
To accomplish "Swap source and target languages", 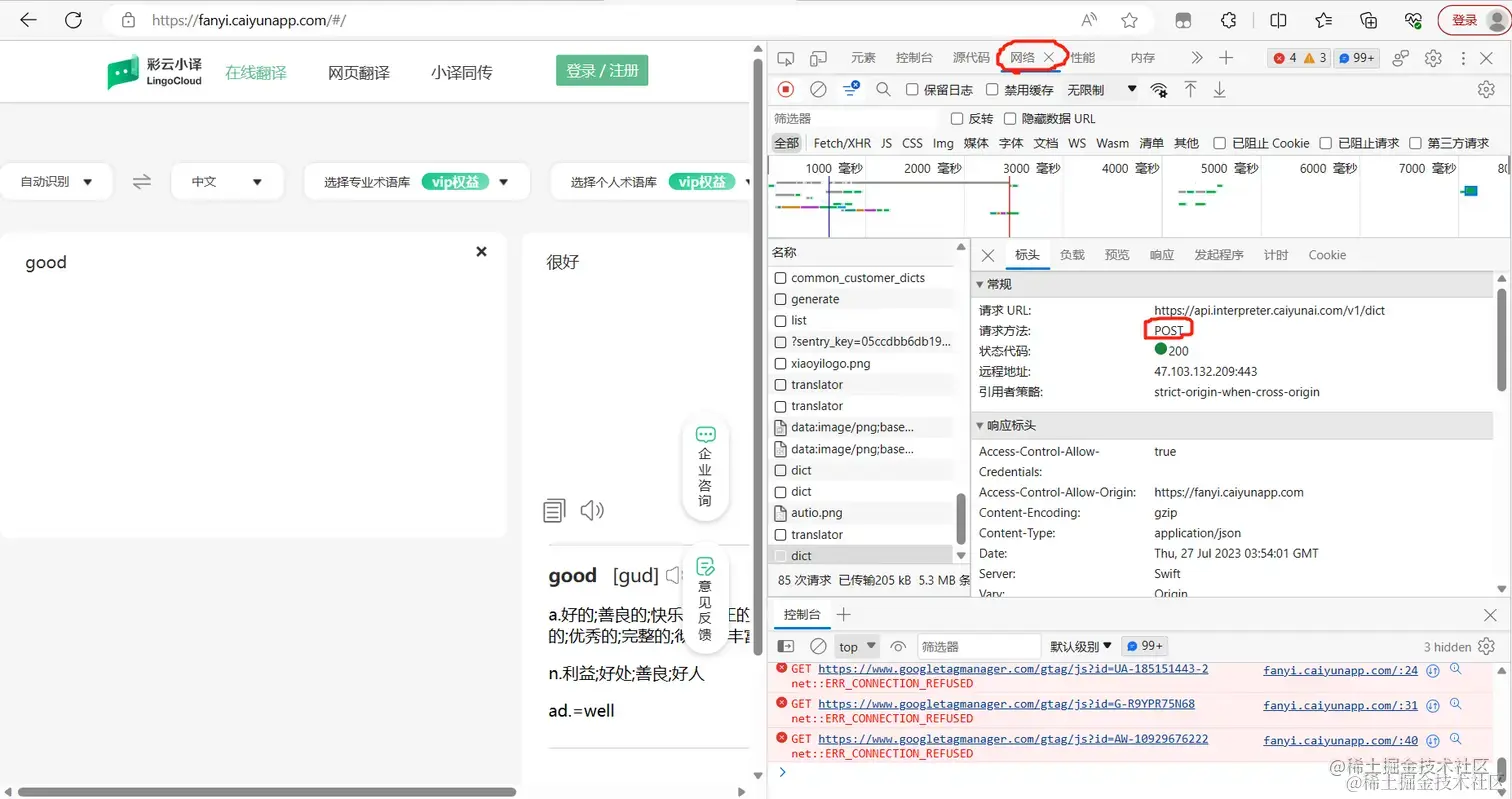I will [142, 181].
